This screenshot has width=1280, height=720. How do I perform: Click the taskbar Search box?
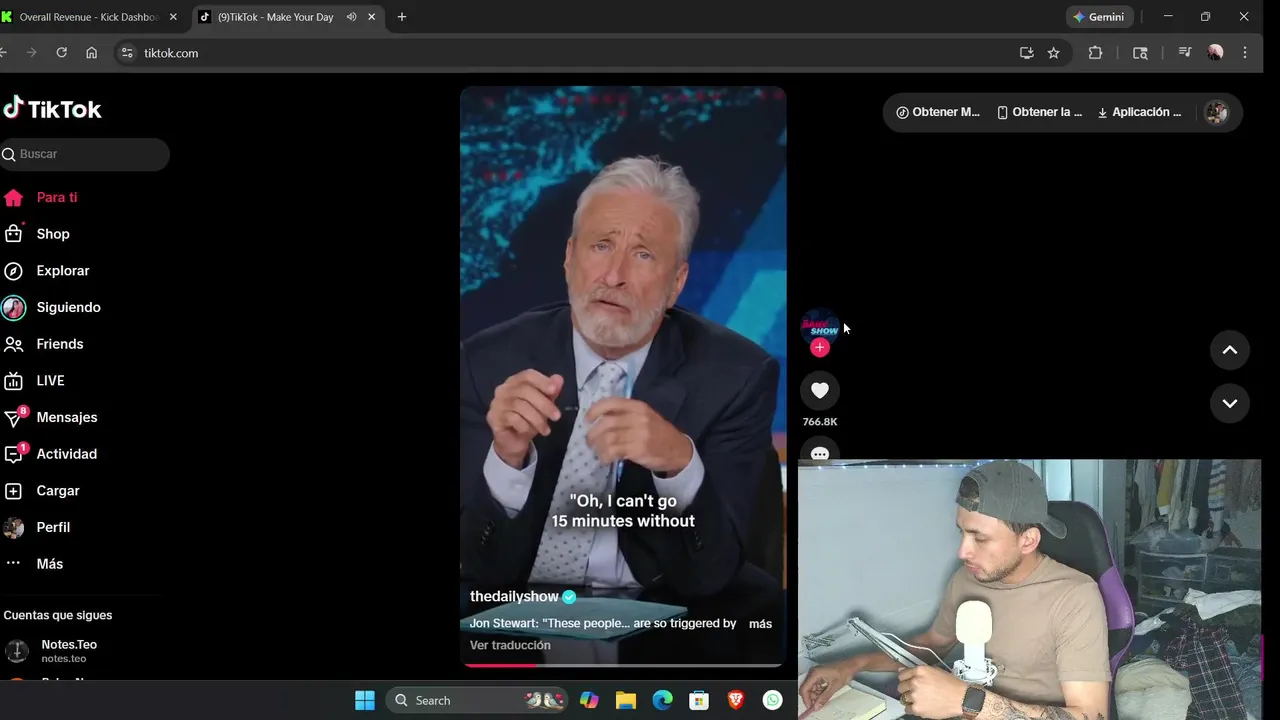(478, 701)
